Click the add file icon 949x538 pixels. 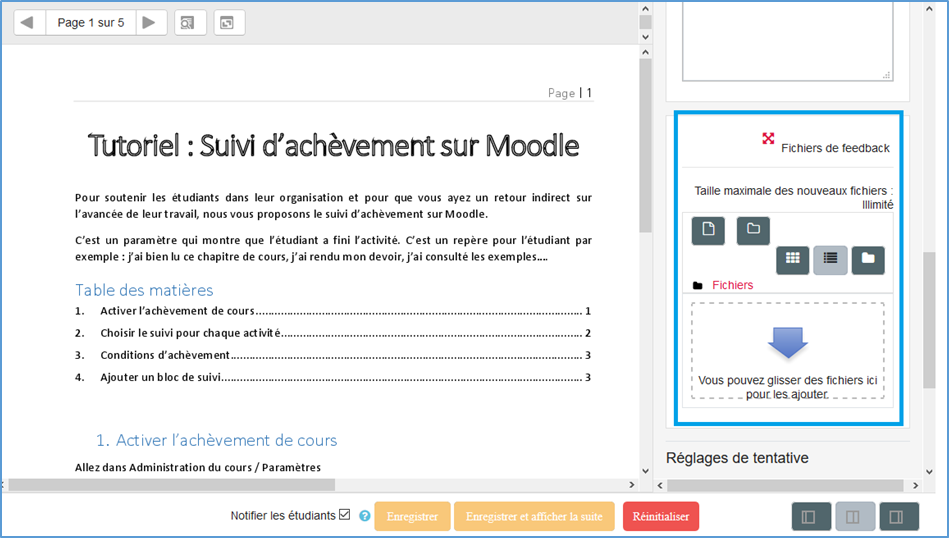708,231
